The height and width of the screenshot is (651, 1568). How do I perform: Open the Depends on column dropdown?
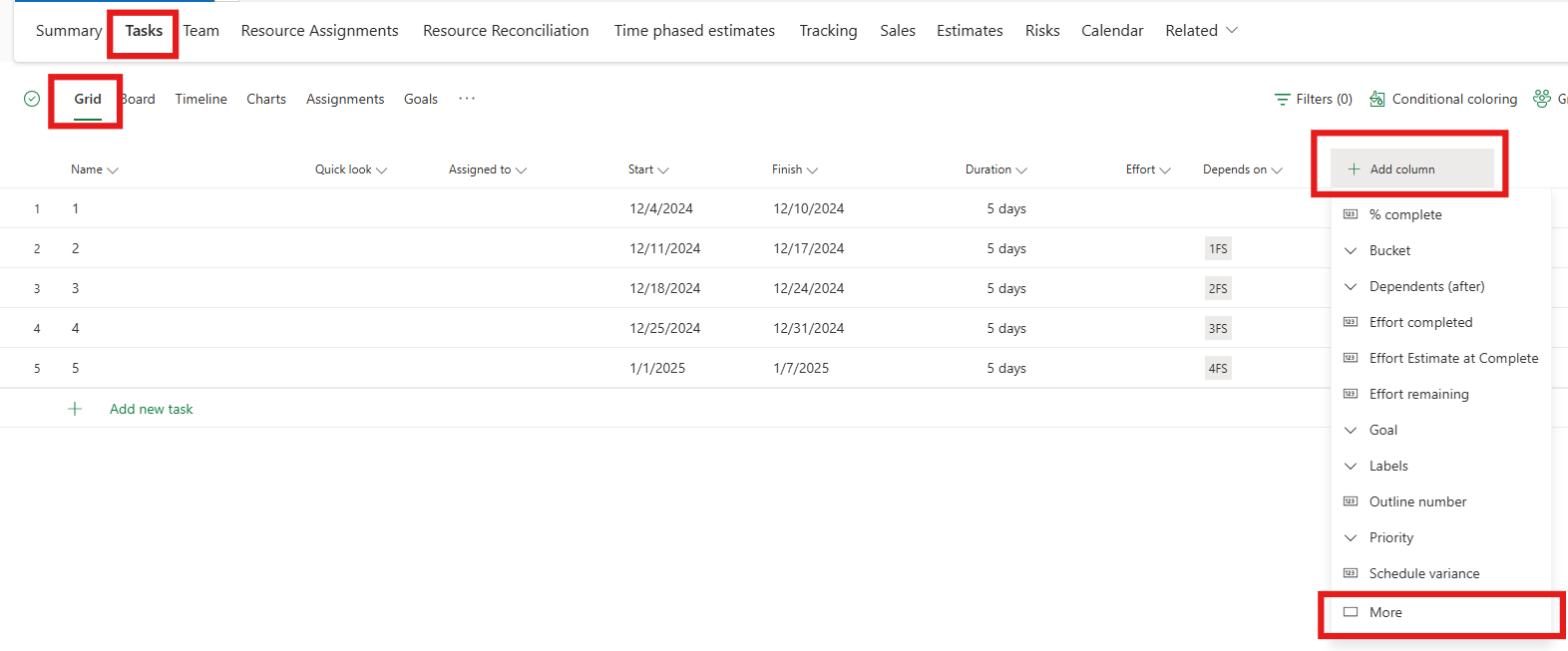1277,170
